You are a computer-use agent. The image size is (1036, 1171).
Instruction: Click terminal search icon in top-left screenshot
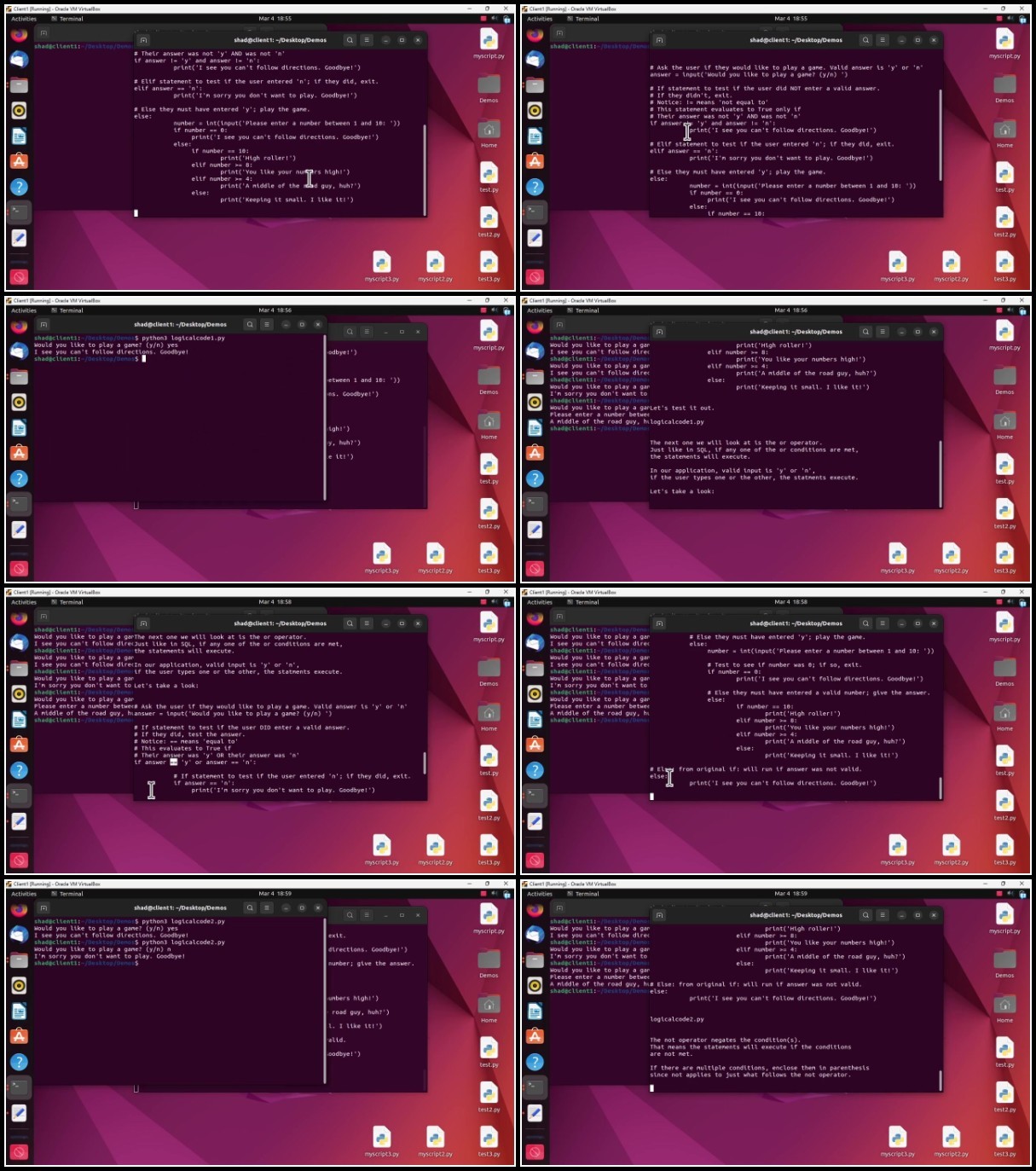coord(350,40)
